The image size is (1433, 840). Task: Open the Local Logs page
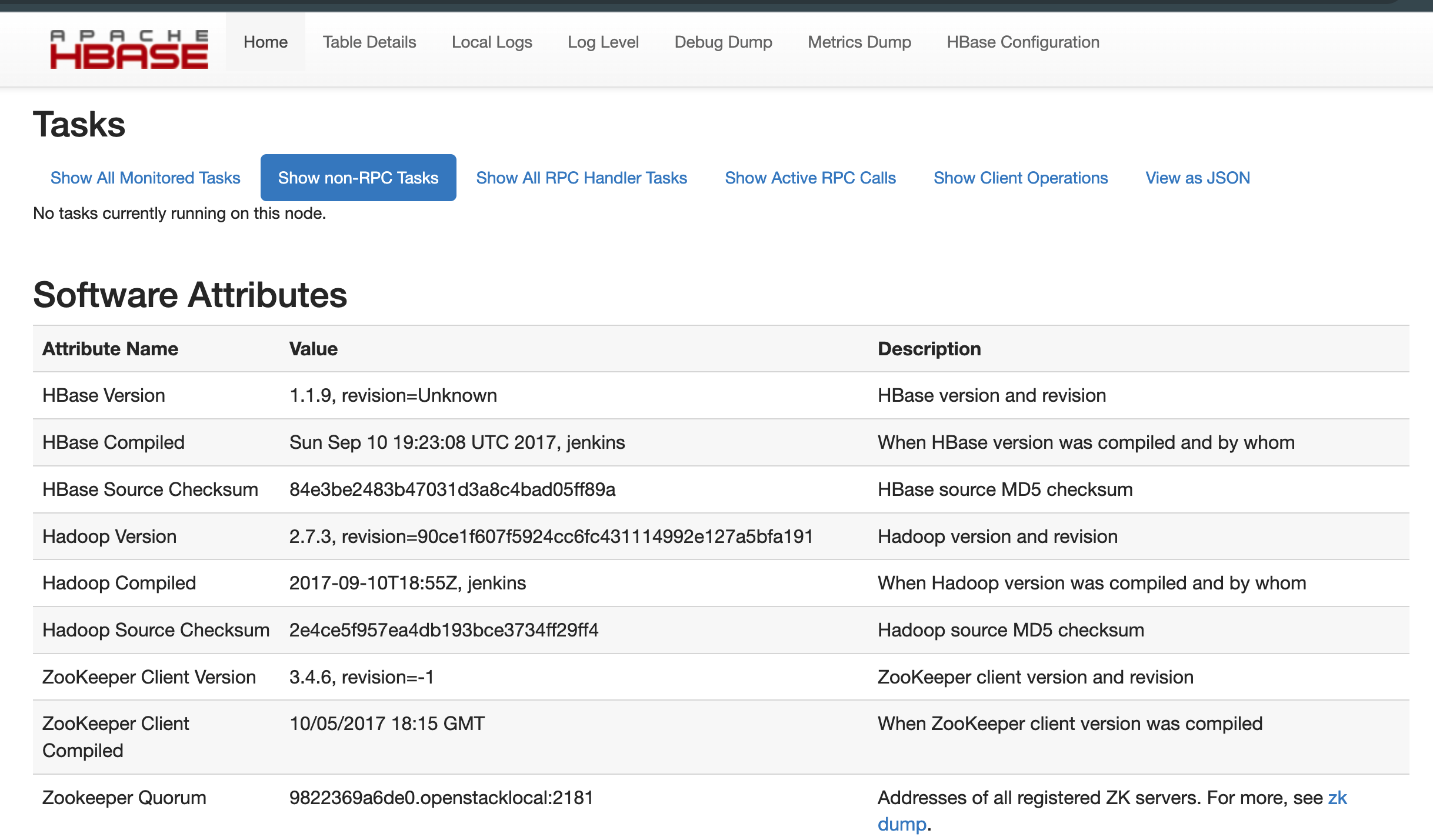[x=491, y=42]
